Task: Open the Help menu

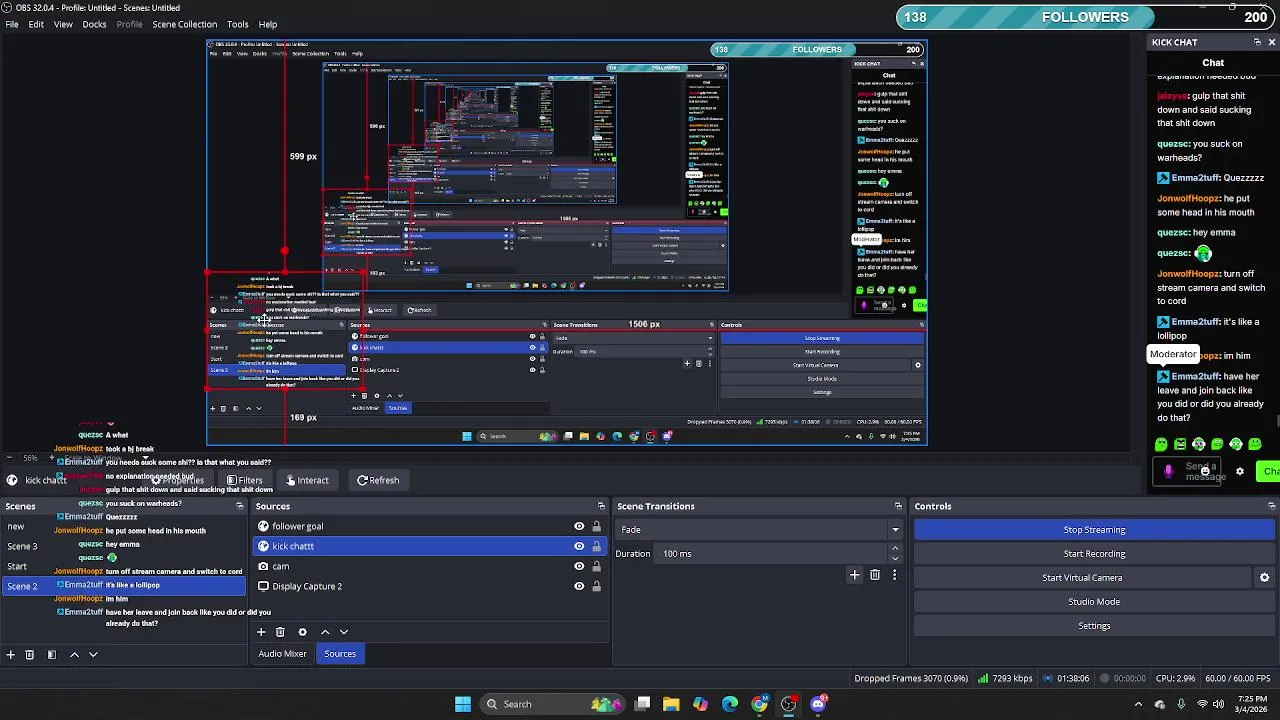Action: click(x=268, y=24)
